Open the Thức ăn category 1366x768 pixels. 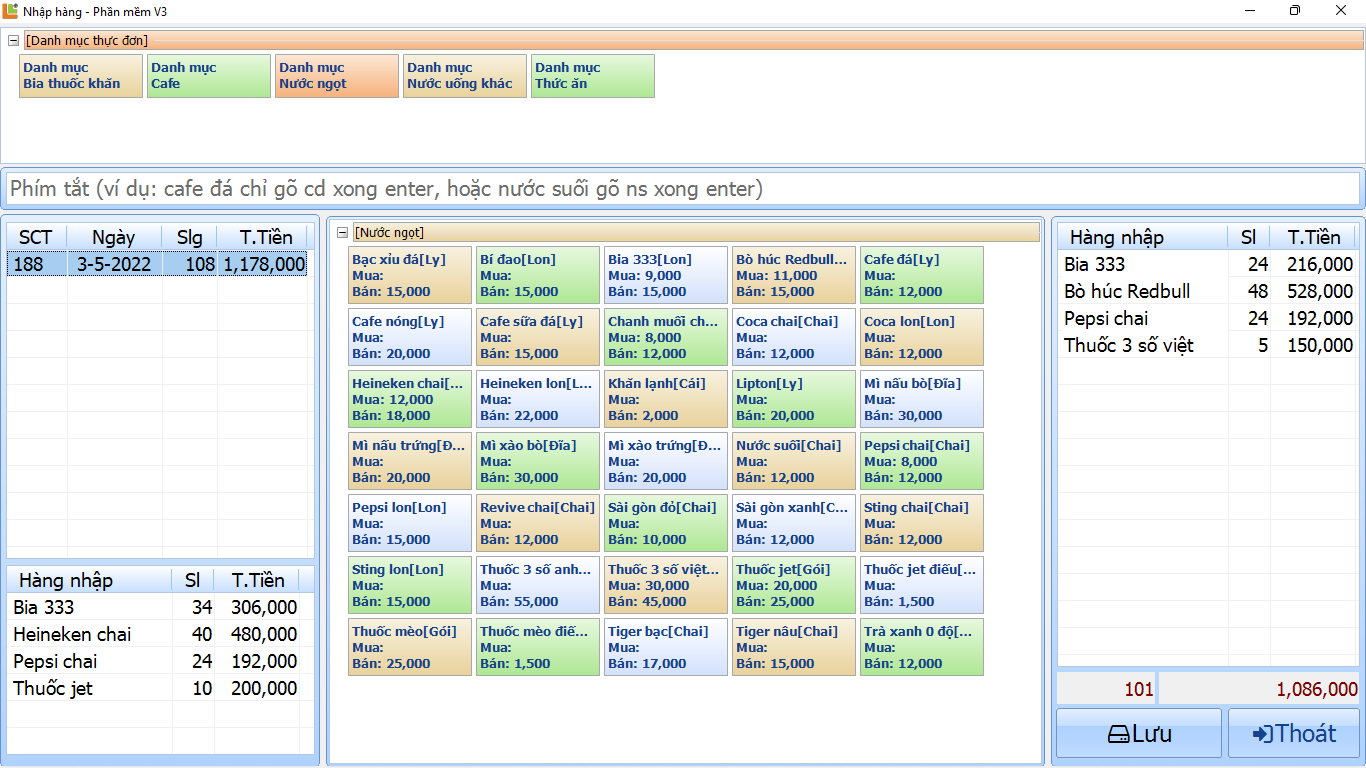(x=593, y=76)
